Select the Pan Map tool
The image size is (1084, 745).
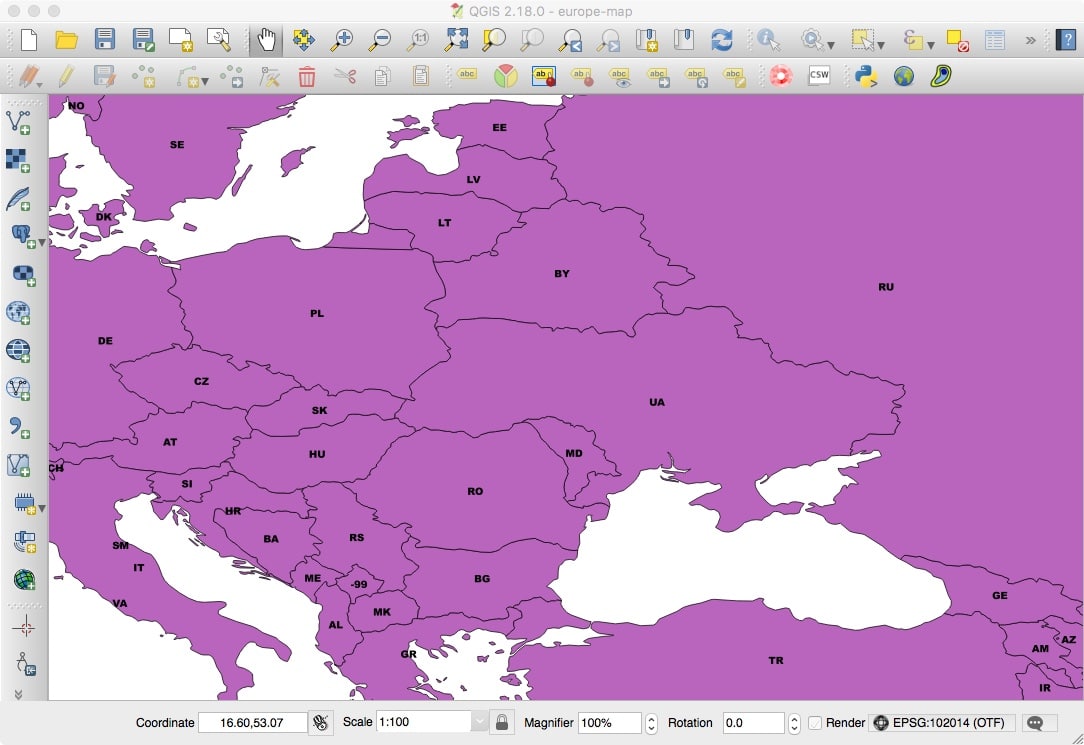coord(267,40)
